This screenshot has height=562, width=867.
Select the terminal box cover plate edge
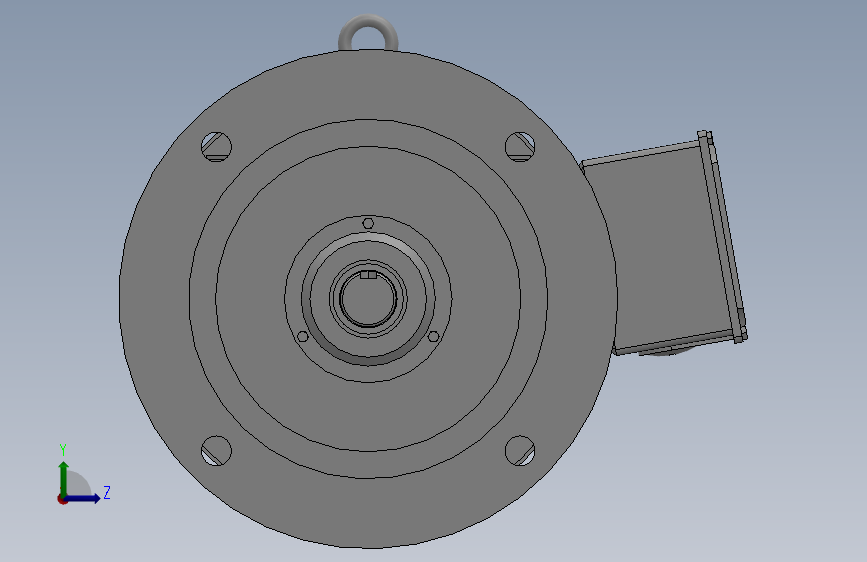(724, 237)
